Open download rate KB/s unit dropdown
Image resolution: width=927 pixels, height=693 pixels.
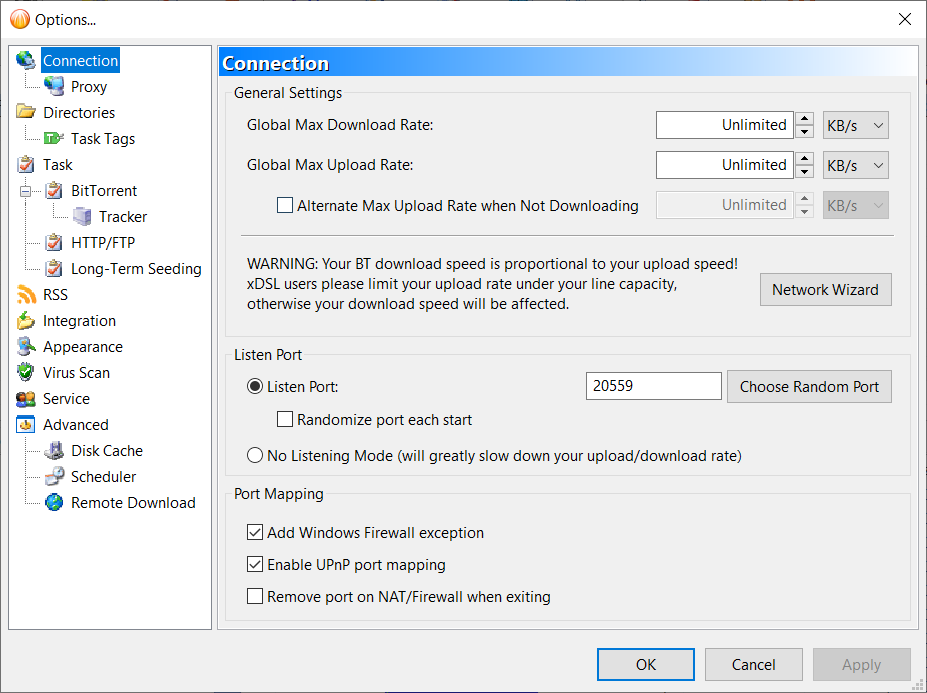[x=855, y=125]
